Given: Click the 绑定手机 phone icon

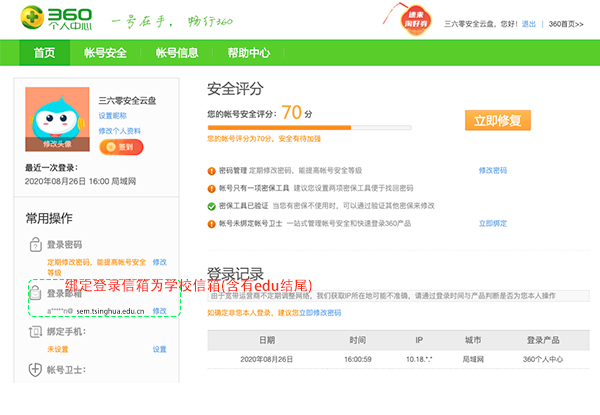Looking at the screenshot, I should click(35, 332).
